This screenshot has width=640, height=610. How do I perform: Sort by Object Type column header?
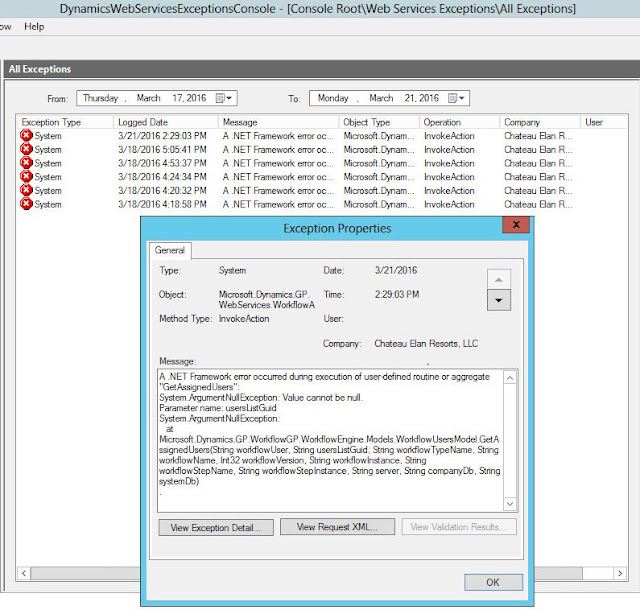pos(379,122)
